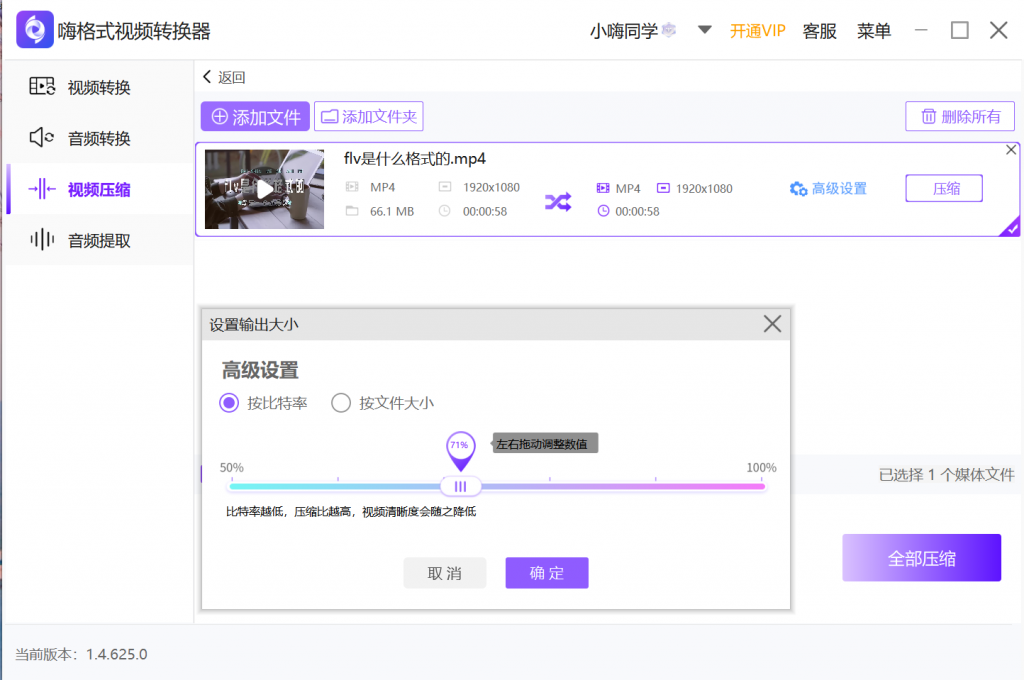Open 客服 customer service
The image size is (1024, 680).
[x=819, y=30]
